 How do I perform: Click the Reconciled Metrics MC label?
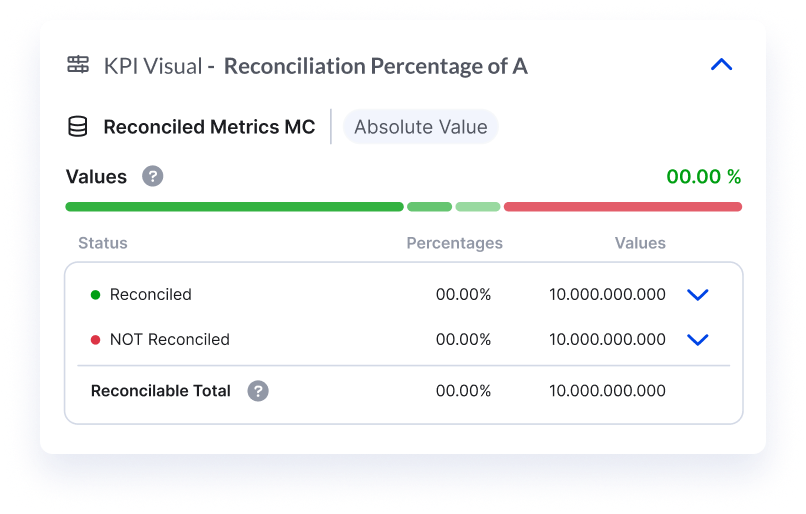tap(209, 127)
